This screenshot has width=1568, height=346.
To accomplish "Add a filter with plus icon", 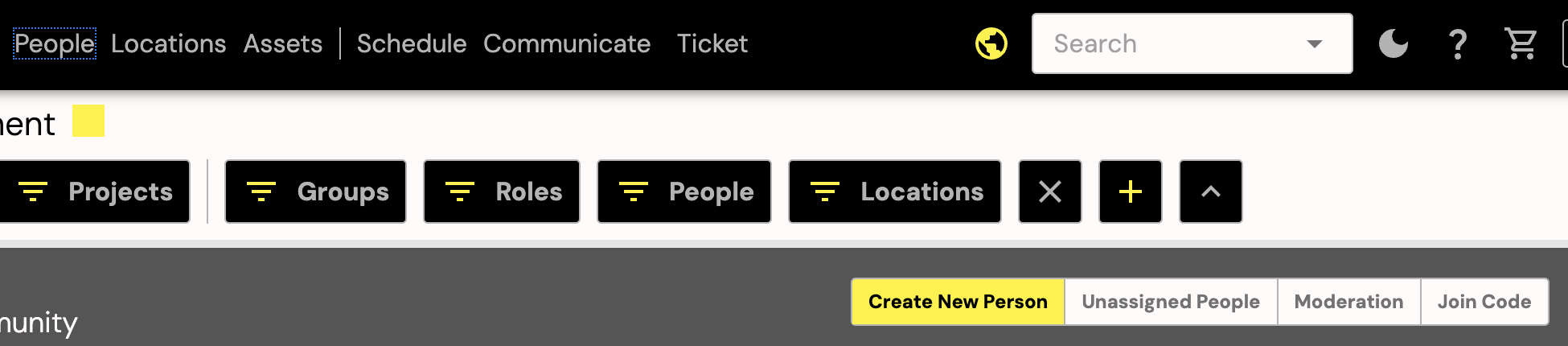I will click(x=1131, y=192).
